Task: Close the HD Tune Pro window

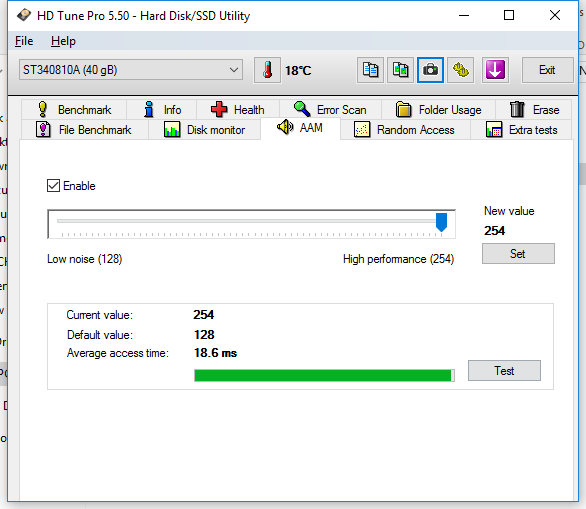Action: (555, 15)
